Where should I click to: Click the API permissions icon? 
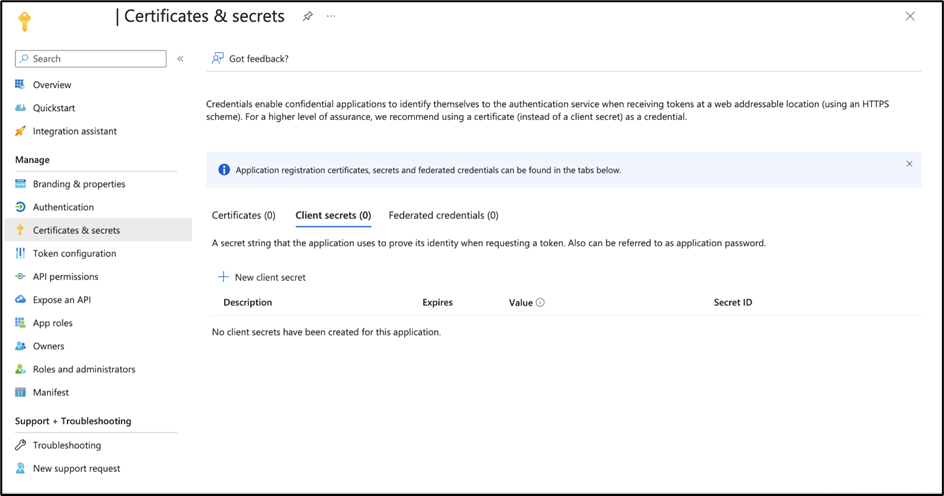pos(20,276)
